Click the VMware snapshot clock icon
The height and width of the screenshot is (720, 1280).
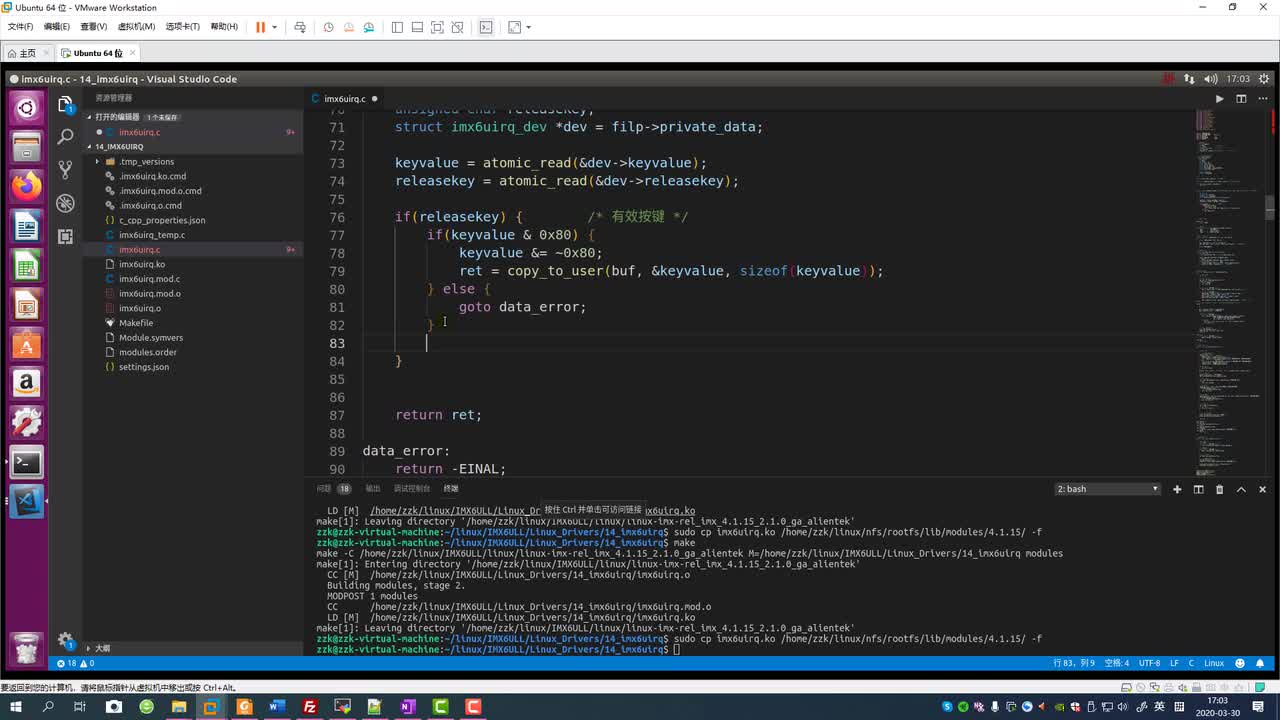point(328,27)
